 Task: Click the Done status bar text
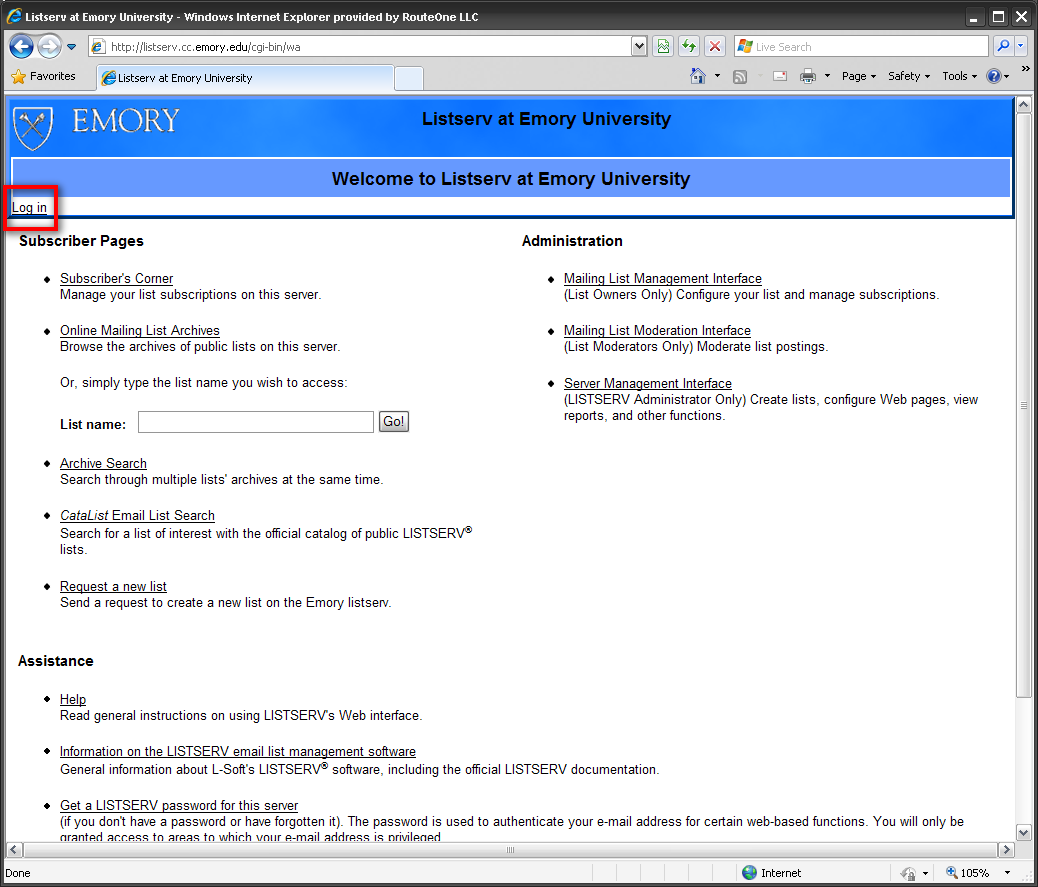(18, 873)
